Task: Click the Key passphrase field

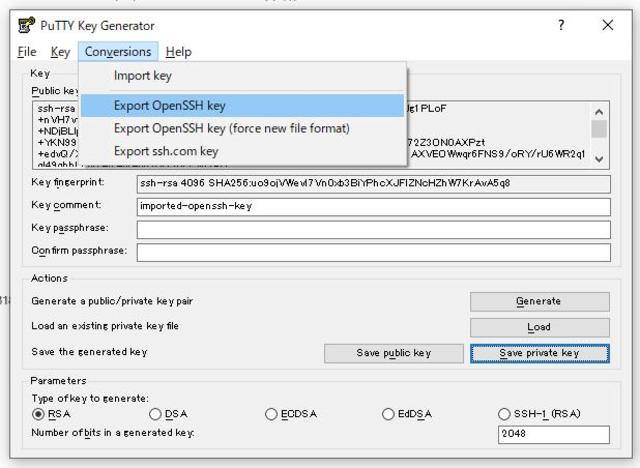Action: click(373, 230)
